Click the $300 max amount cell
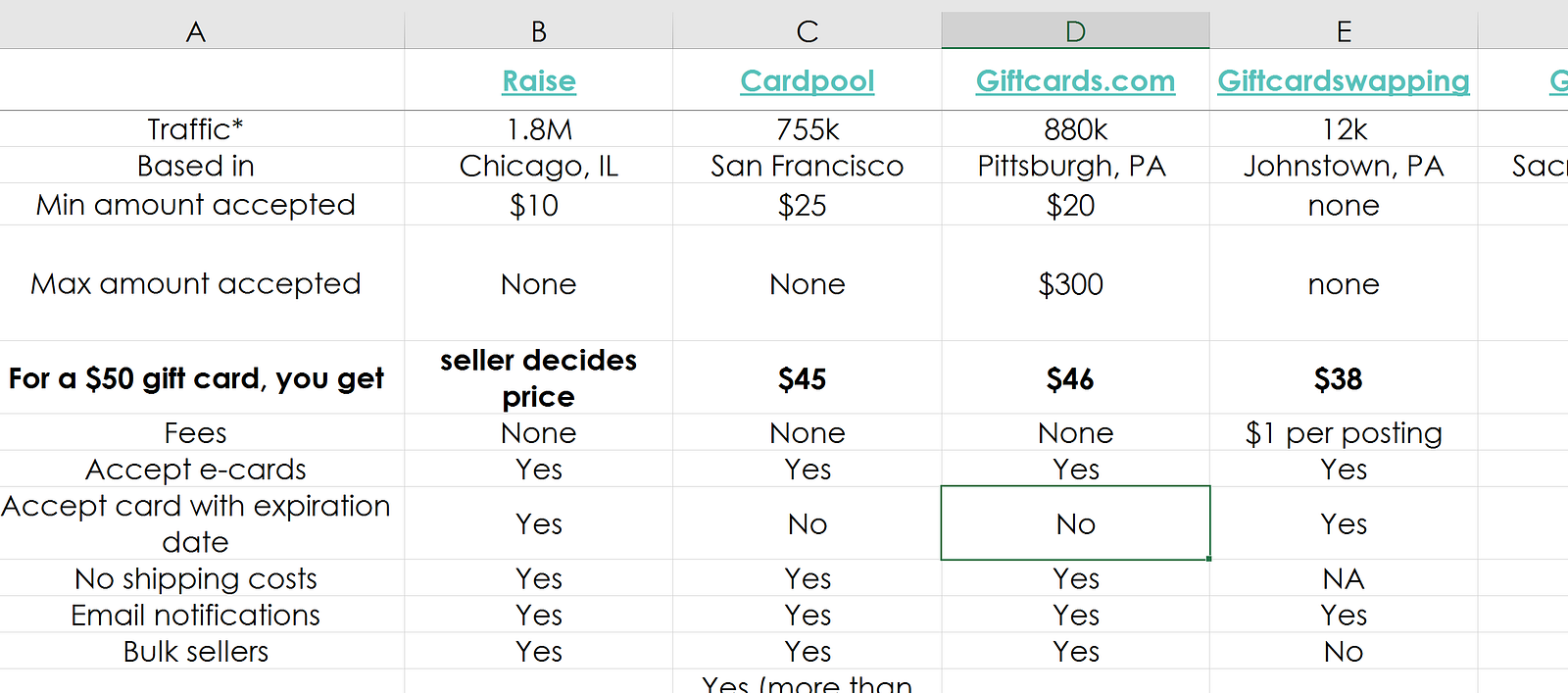The image size is (1568, 693). click(1071, 284)
